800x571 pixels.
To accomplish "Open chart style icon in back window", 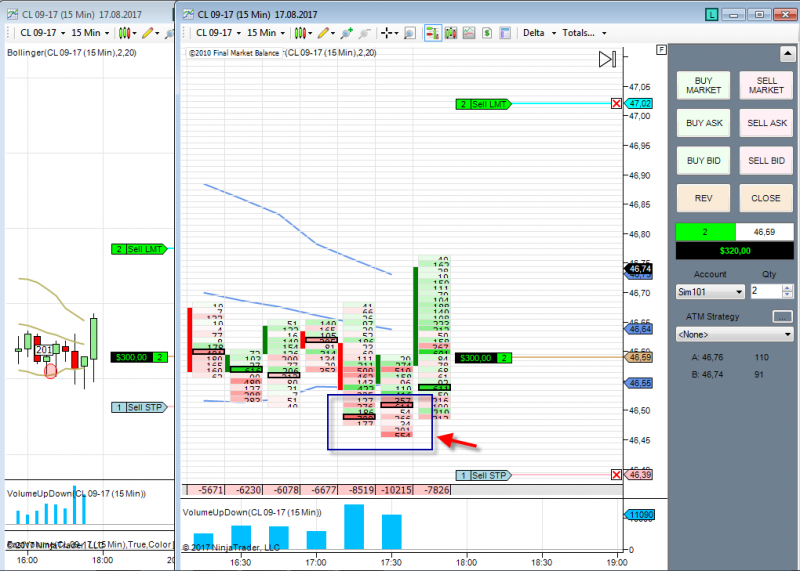I will (x=124, y=33).
